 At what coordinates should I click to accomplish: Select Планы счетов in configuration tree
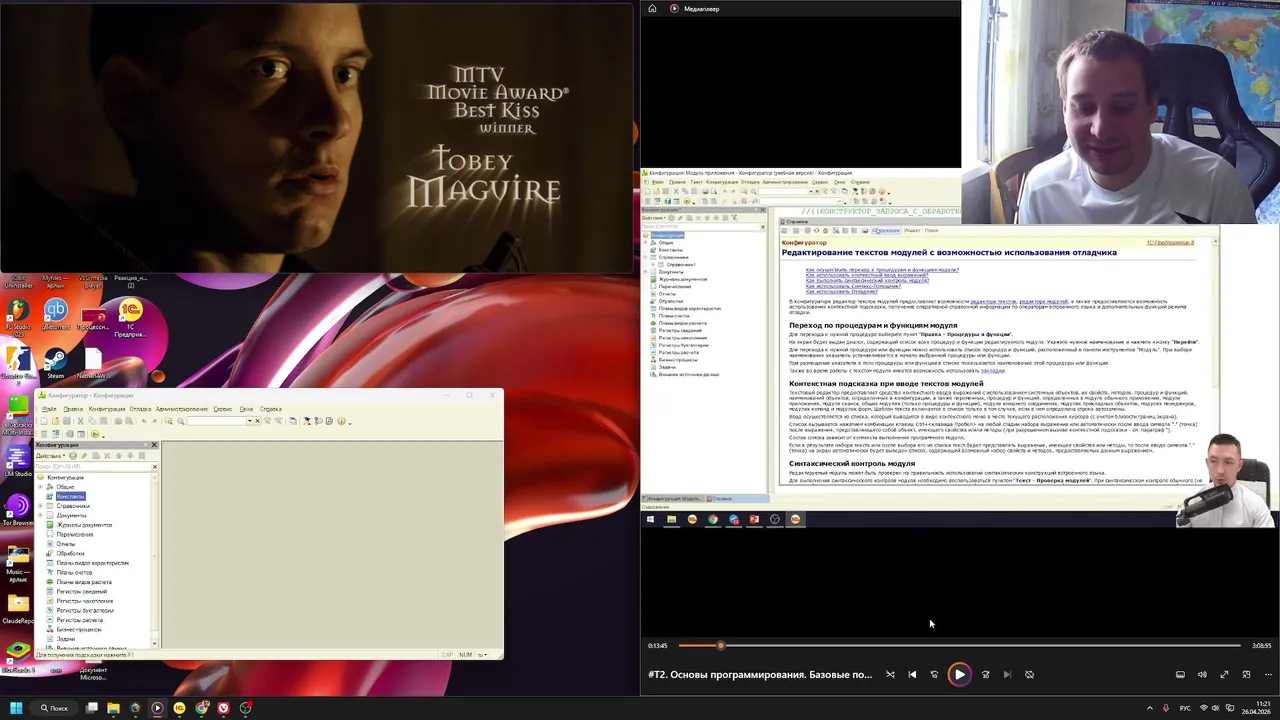point(74,572)
